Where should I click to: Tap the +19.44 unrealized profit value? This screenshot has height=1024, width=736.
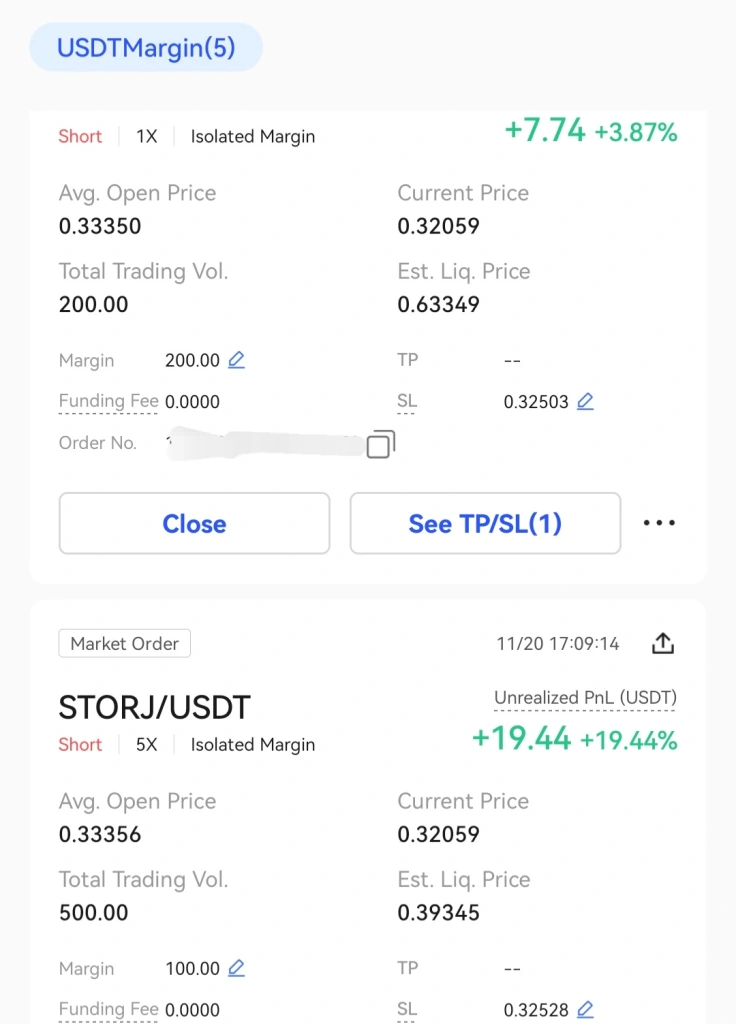click(x=521, y=739)
